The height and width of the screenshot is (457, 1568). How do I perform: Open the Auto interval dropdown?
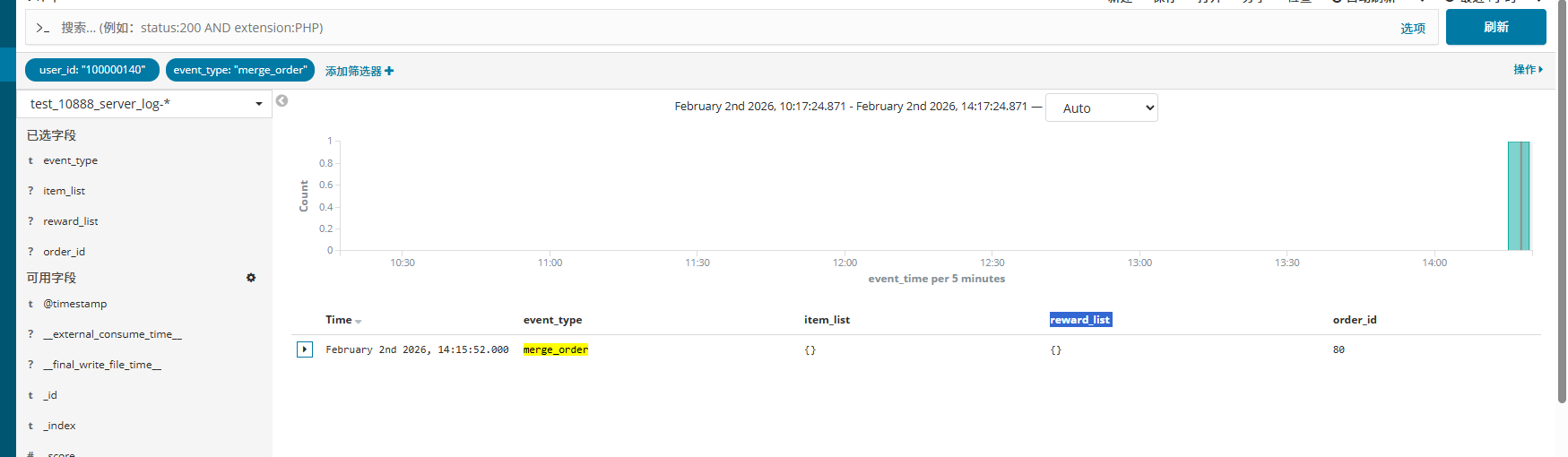coord(1101,108)
